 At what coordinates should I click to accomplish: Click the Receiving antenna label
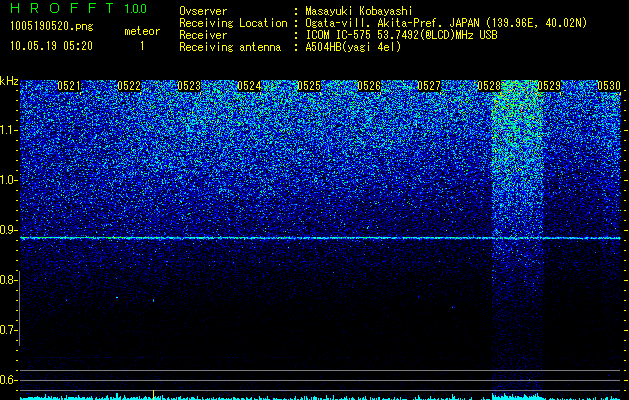click(x=230, y=47)
